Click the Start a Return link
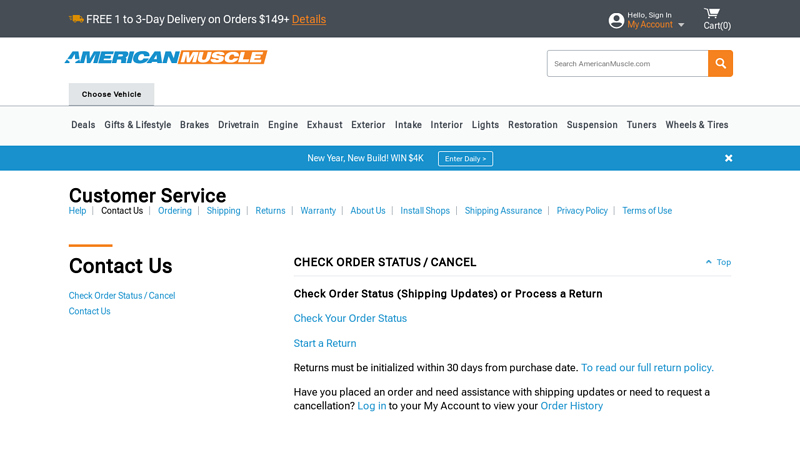The image size is (800, 450). [x=324, y=343]
